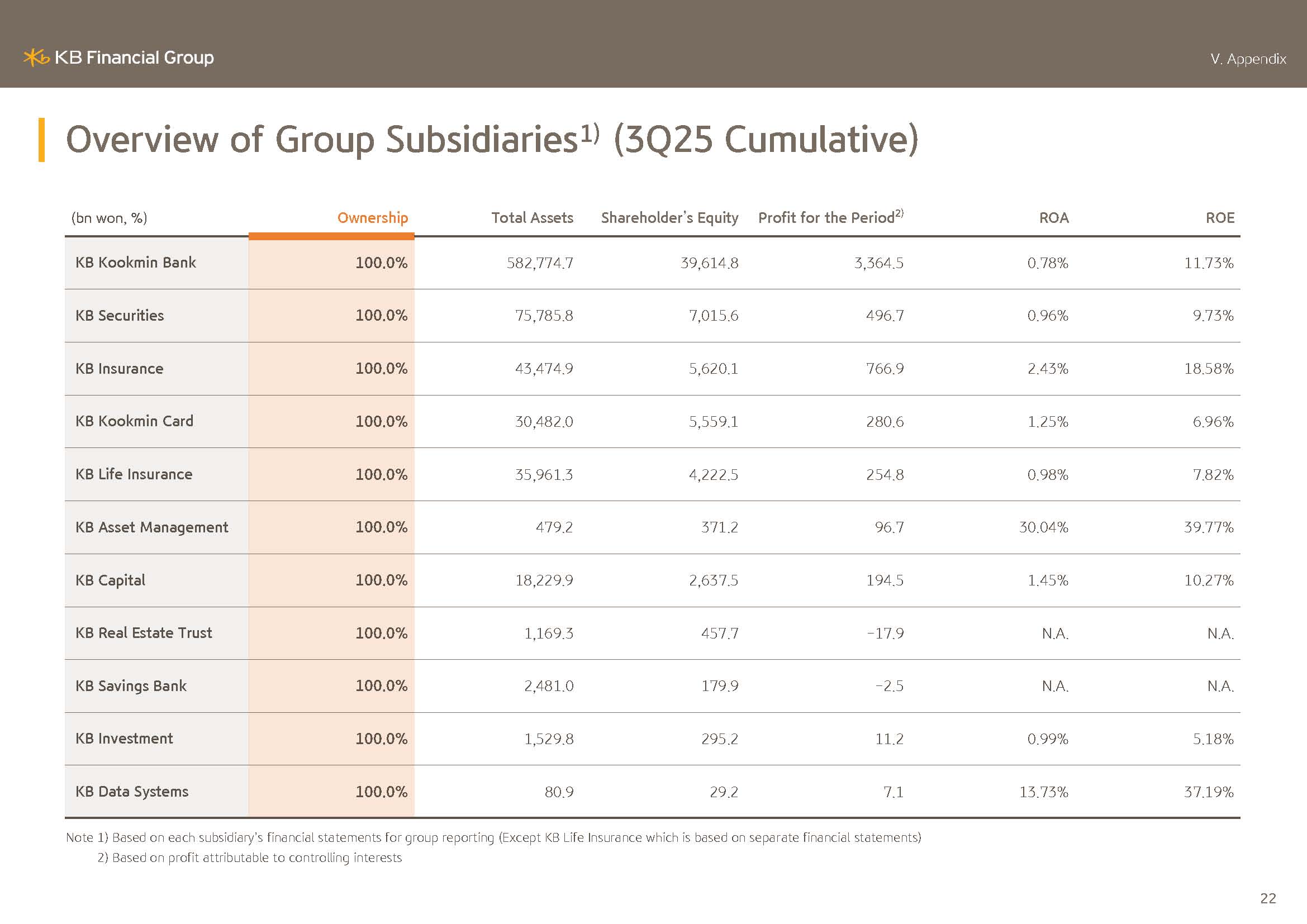Click the ROA column header
1307x924 pixels.
1054,218
